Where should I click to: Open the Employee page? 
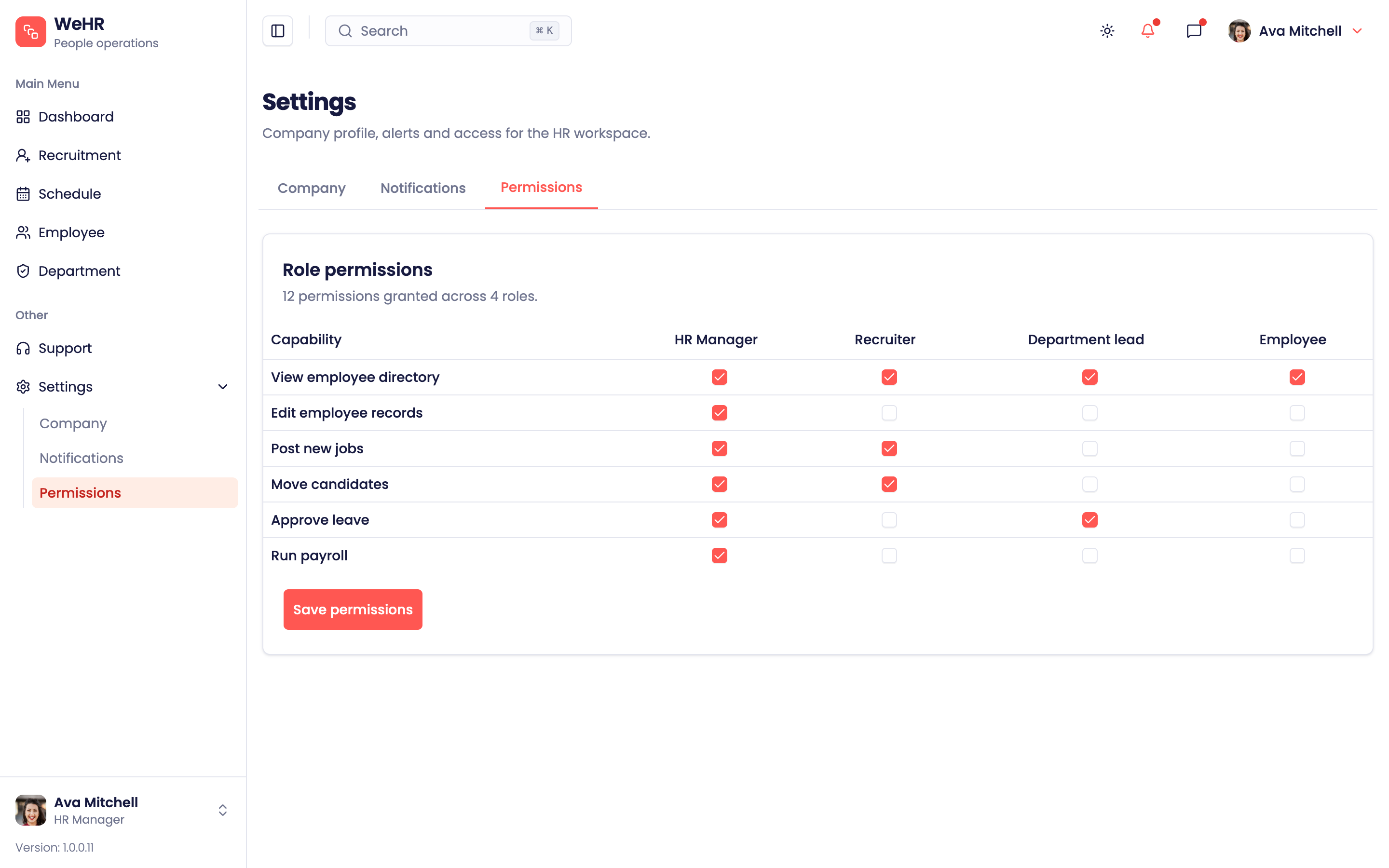[x=123, y=232]
